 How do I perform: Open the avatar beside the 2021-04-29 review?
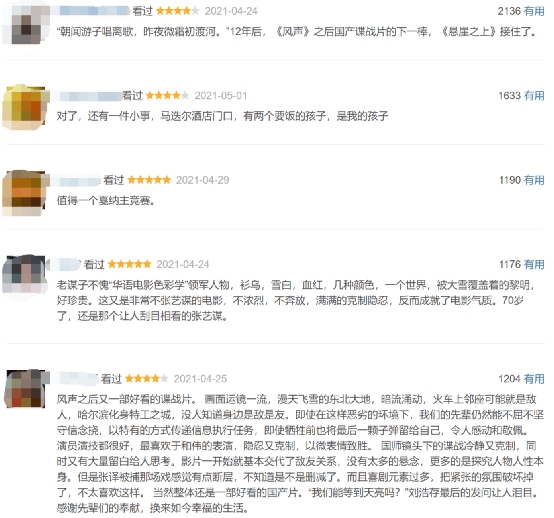[25, 193]
